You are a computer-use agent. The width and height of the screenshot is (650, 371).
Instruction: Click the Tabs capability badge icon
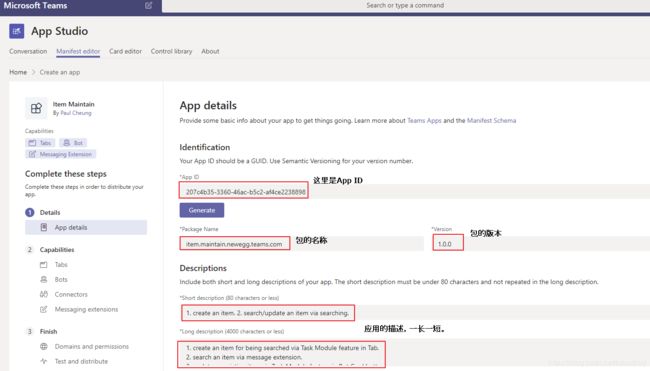[32, 143]
